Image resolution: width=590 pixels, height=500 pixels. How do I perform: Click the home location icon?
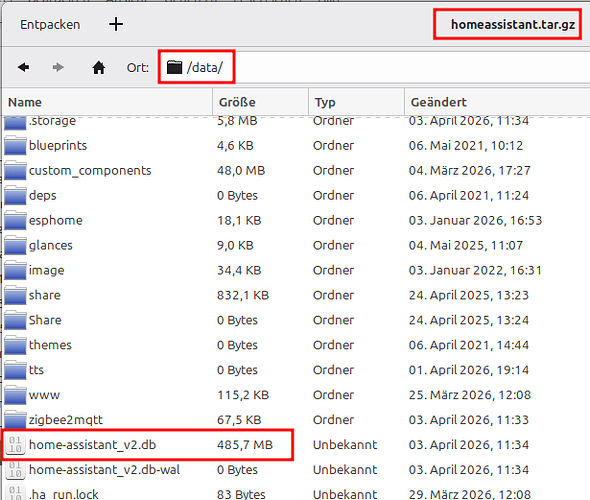click(x=99, y=68)
